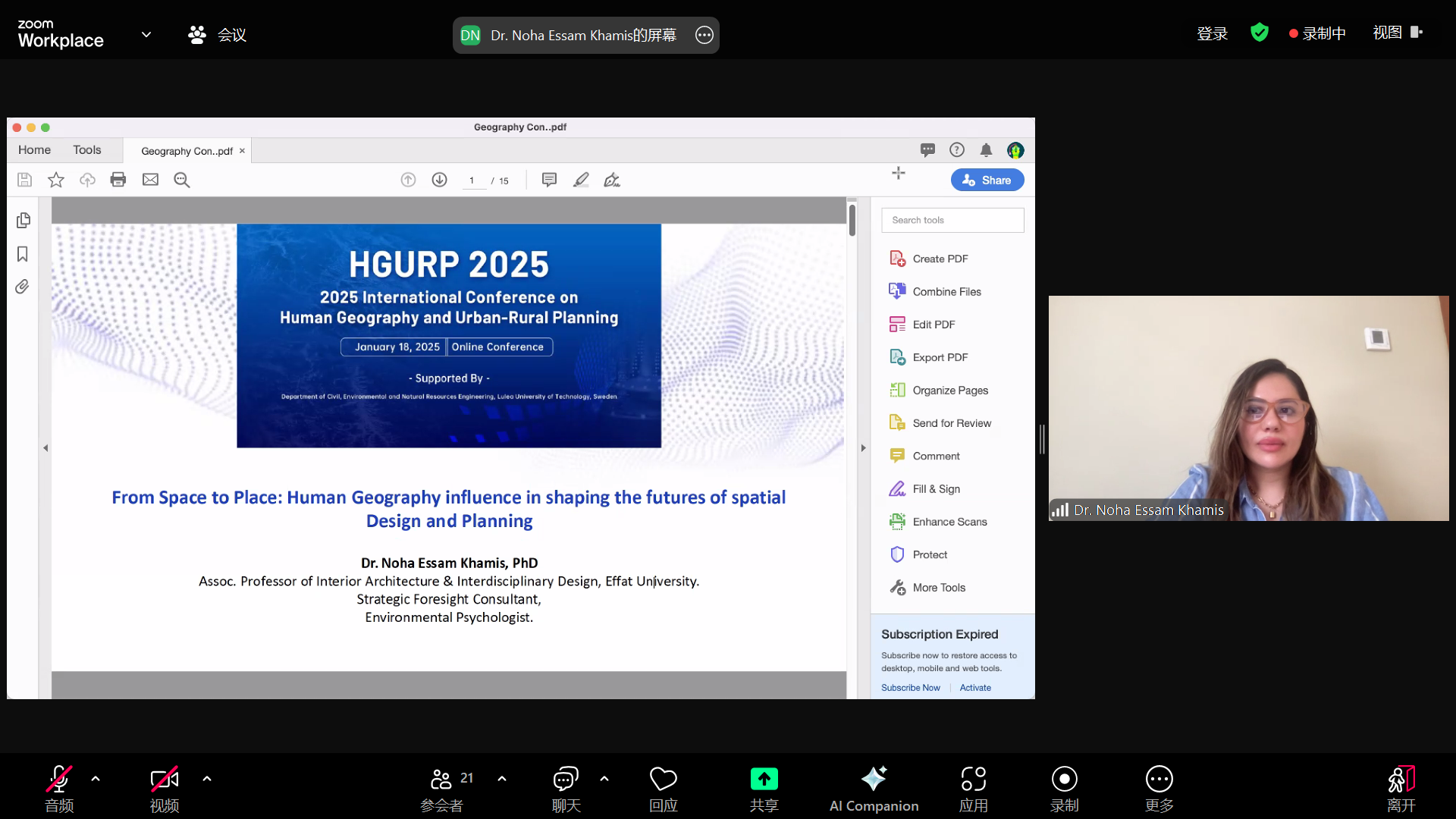This screenshot has width=1456, height=819.
Task: Open the Find text magnifier tool
Action: 182,180
